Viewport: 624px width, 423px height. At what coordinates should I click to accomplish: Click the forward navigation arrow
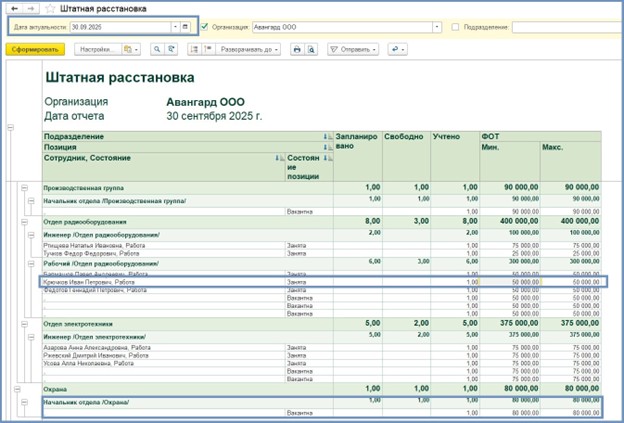click(29, 8)
